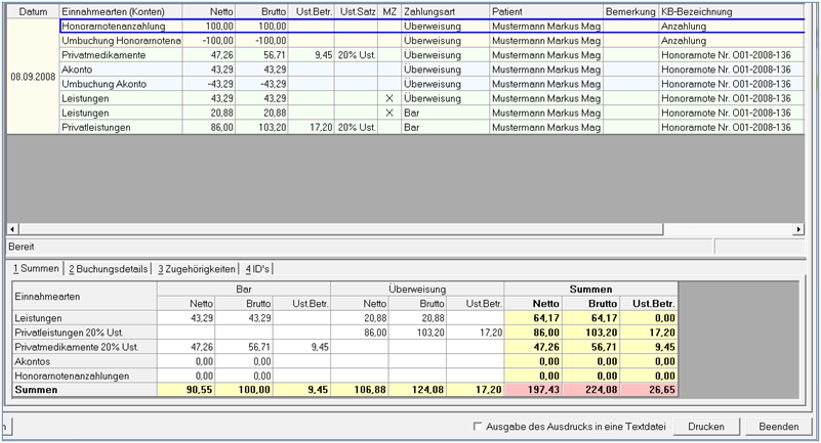Click the Ust.Satz column header
Image resolution: width=821 pixels, height=443 pixels.
tap(356, 12)
